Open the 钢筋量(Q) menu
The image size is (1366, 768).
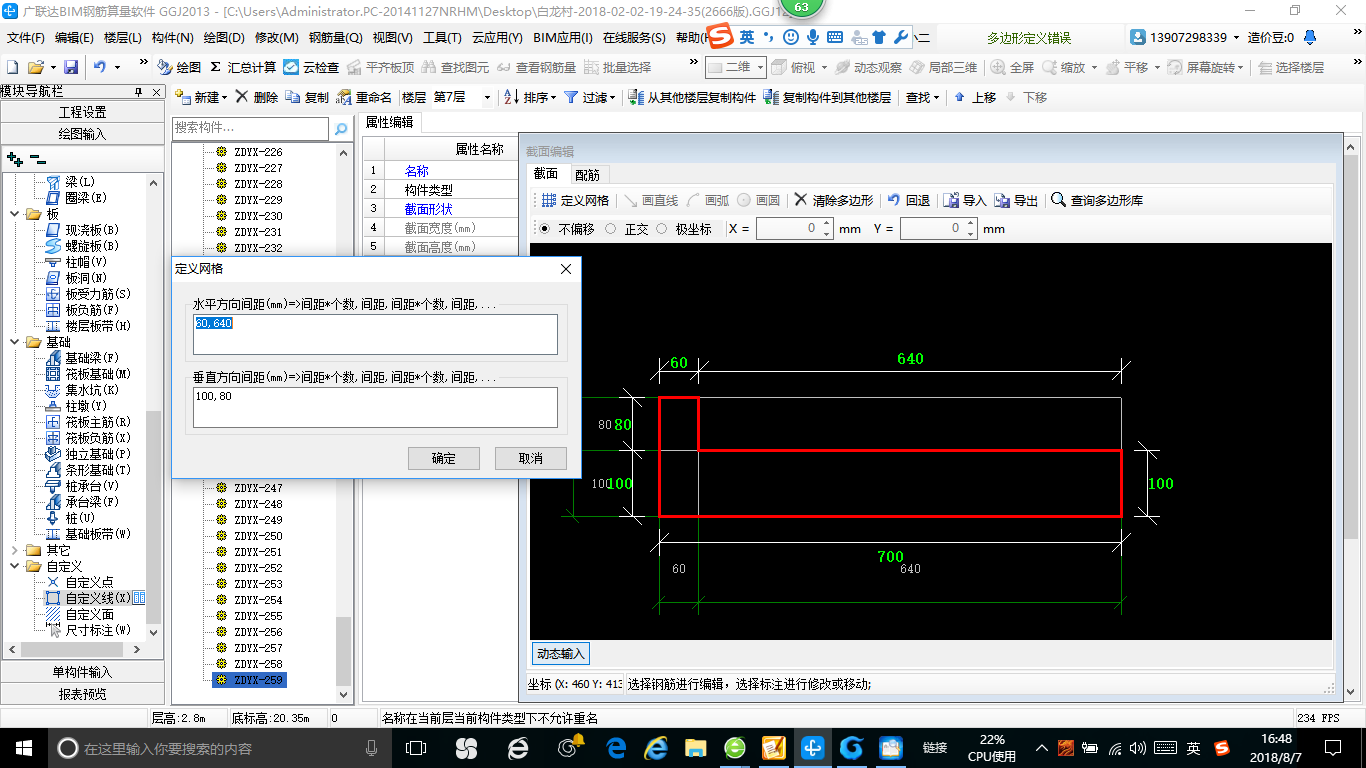(x=335, y=38)
